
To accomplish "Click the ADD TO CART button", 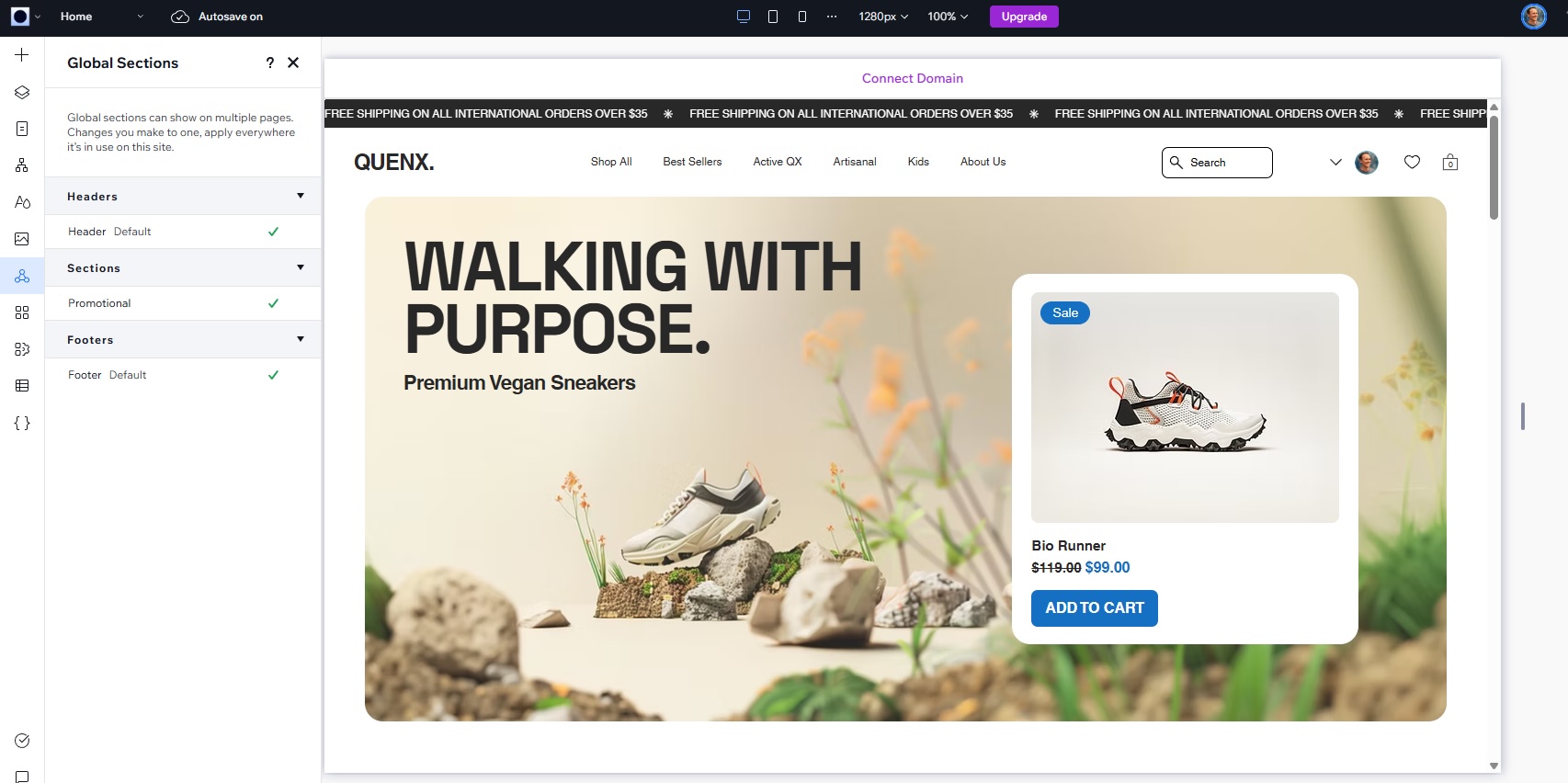I will click(x=1095, y=608).
